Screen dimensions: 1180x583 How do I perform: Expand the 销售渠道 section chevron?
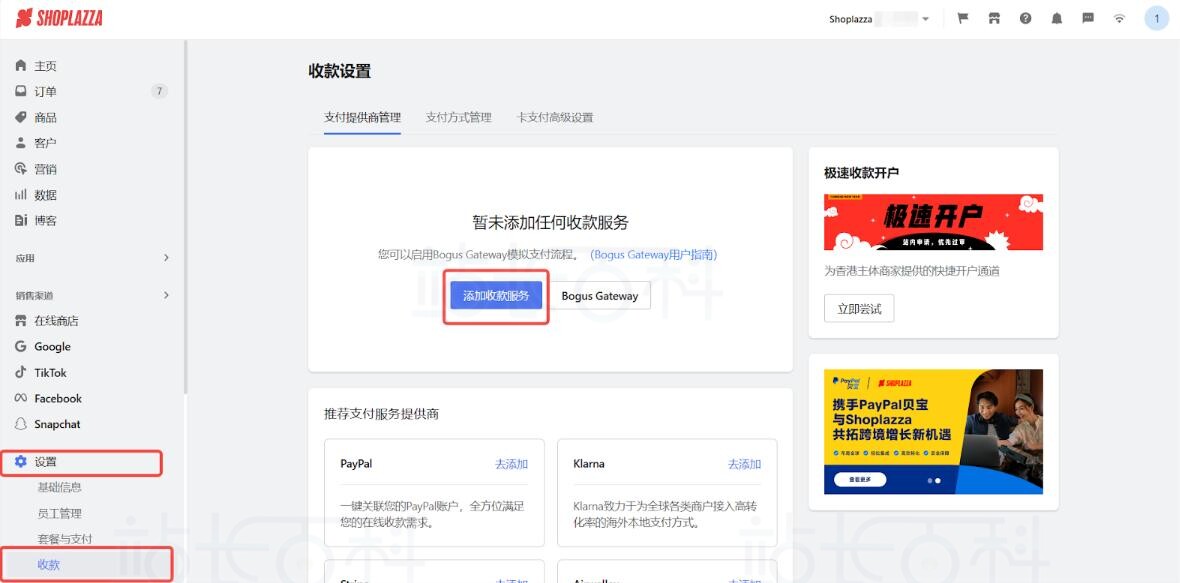click(x=166, y=295)
